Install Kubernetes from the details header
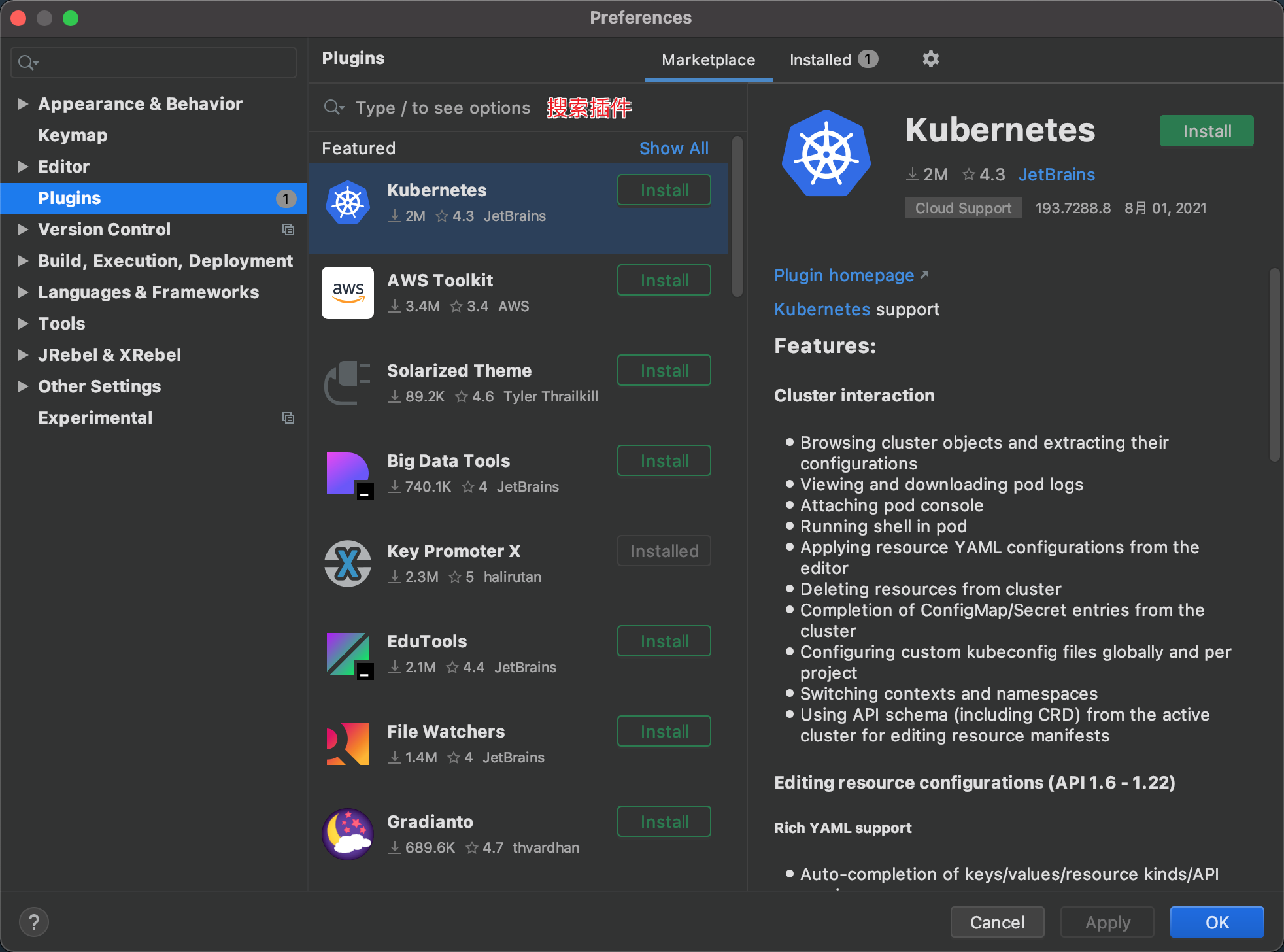Viewport: 1284px width, 952px height. coord(1207,131)
